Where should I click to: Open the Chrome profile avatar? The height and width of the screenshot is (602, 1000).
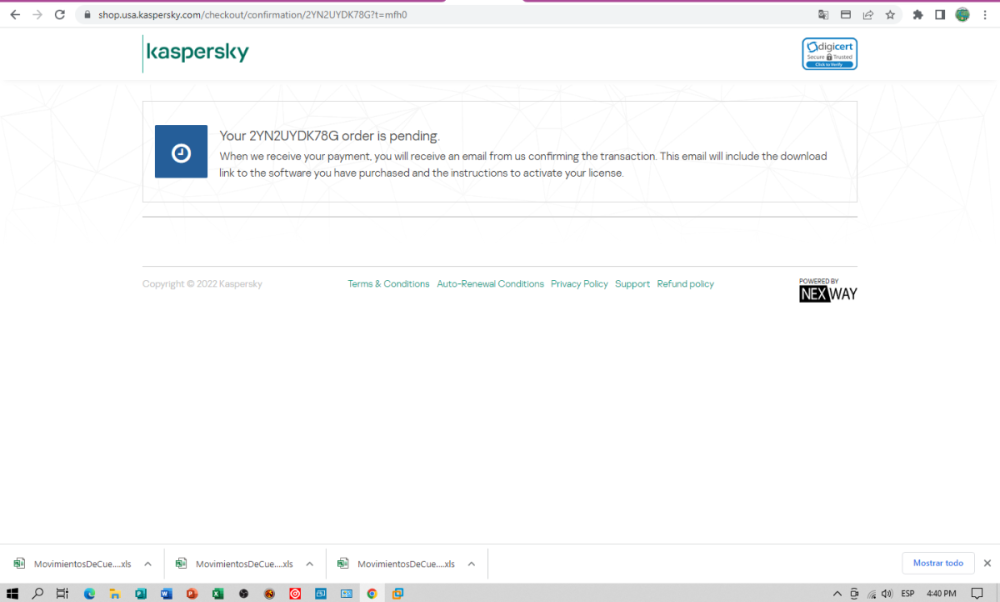pyautogui.click(x=962, y=15)
